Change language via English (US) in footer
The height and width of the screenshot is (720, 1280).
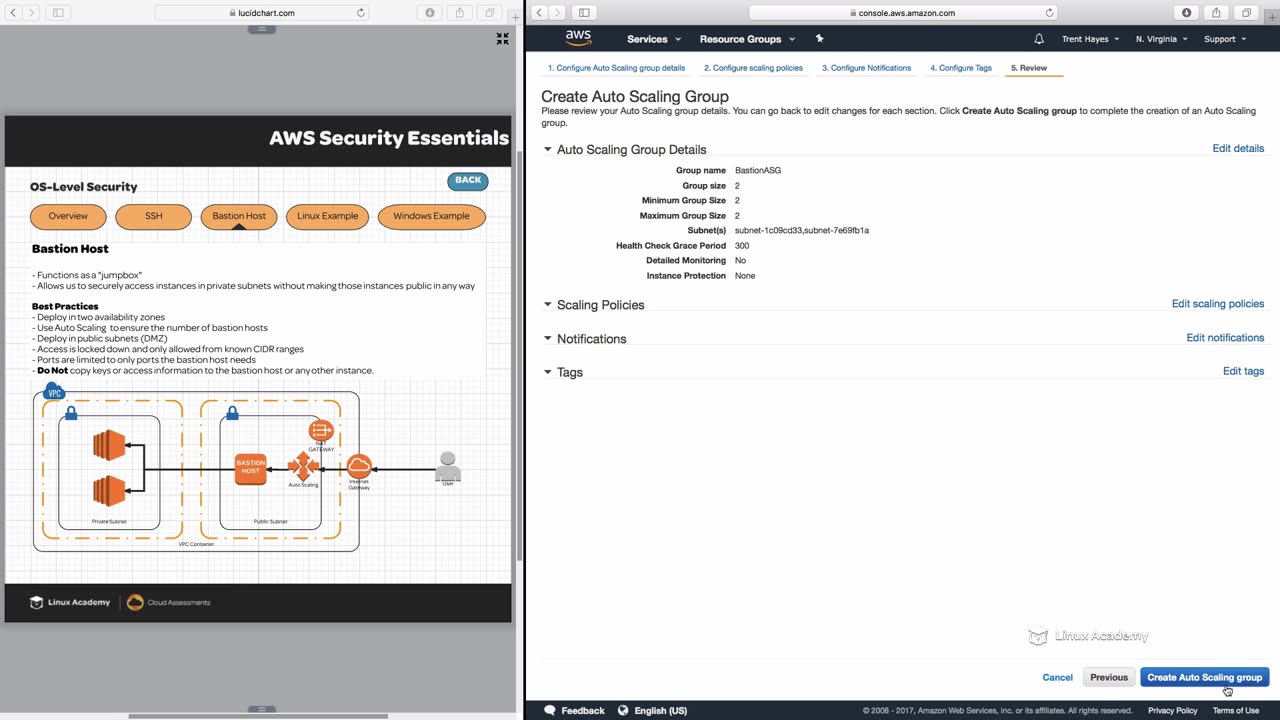(x=652, y=711)
